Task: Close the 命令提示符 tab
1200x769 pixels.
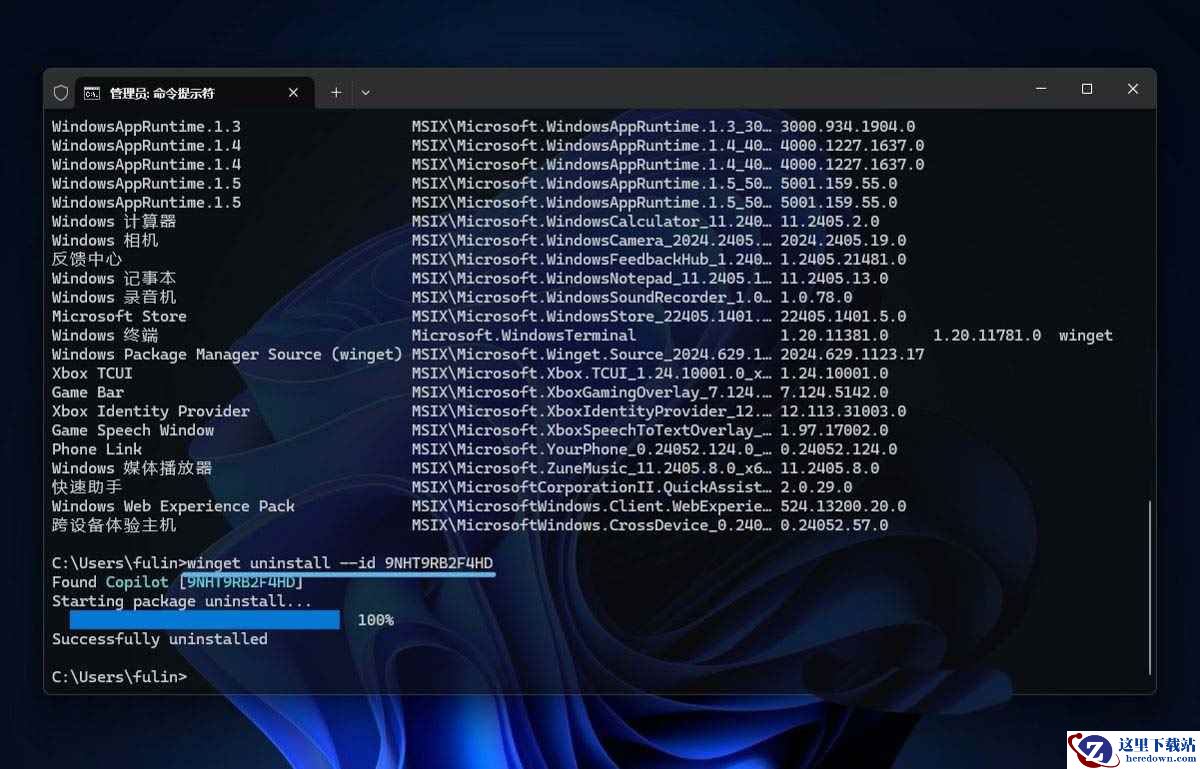Action: 293,92
